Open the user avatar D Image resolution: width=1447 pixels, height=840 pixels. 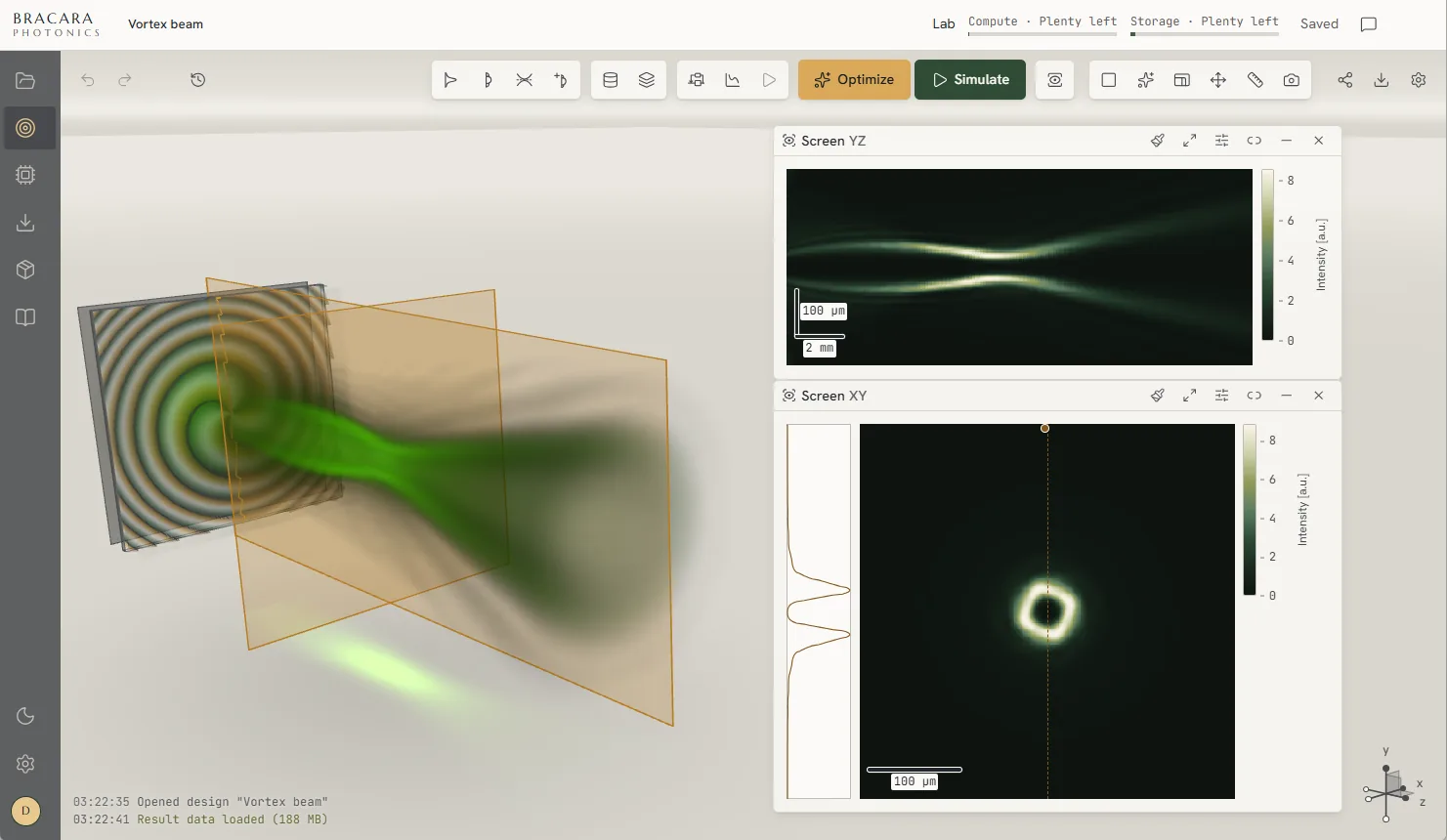(x=25, y=811)
